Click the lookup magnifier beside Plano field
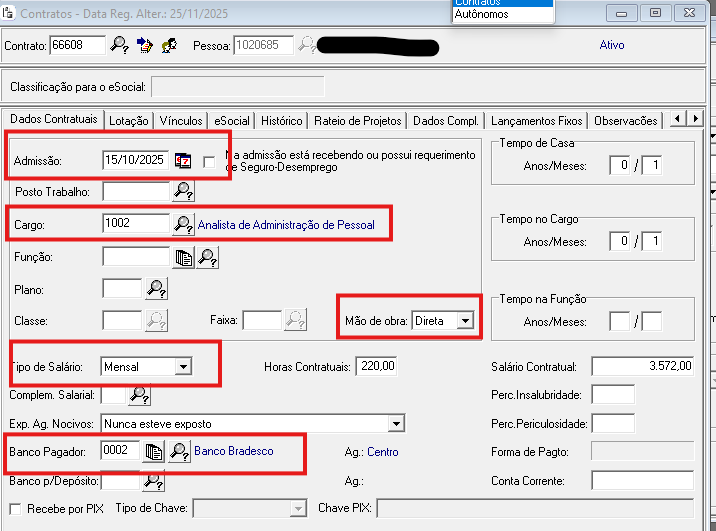Image resolution: width=716 pixels, height=531 pixels. (x=156, y=289)
